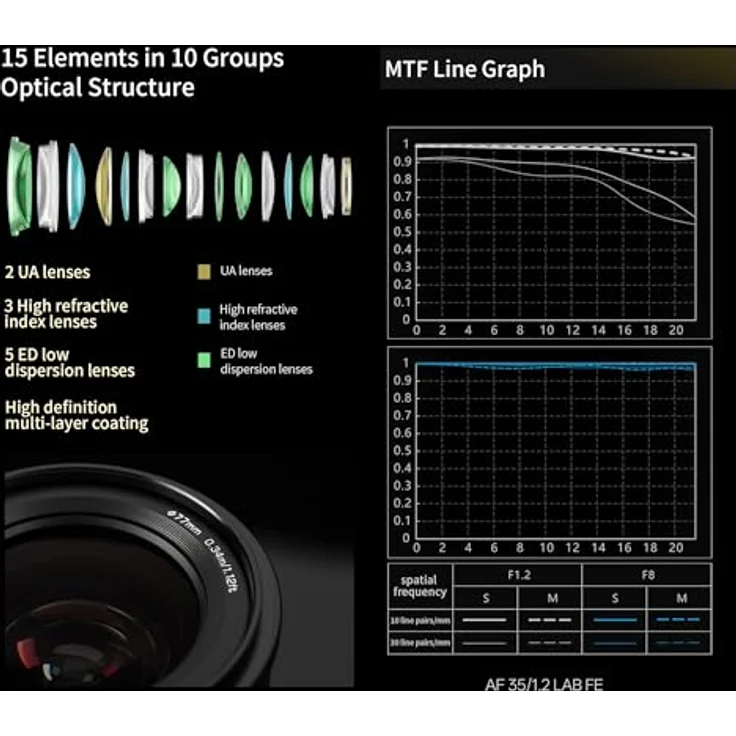Click the "M" cell under F1.2
736x736 pixels.
552,598
